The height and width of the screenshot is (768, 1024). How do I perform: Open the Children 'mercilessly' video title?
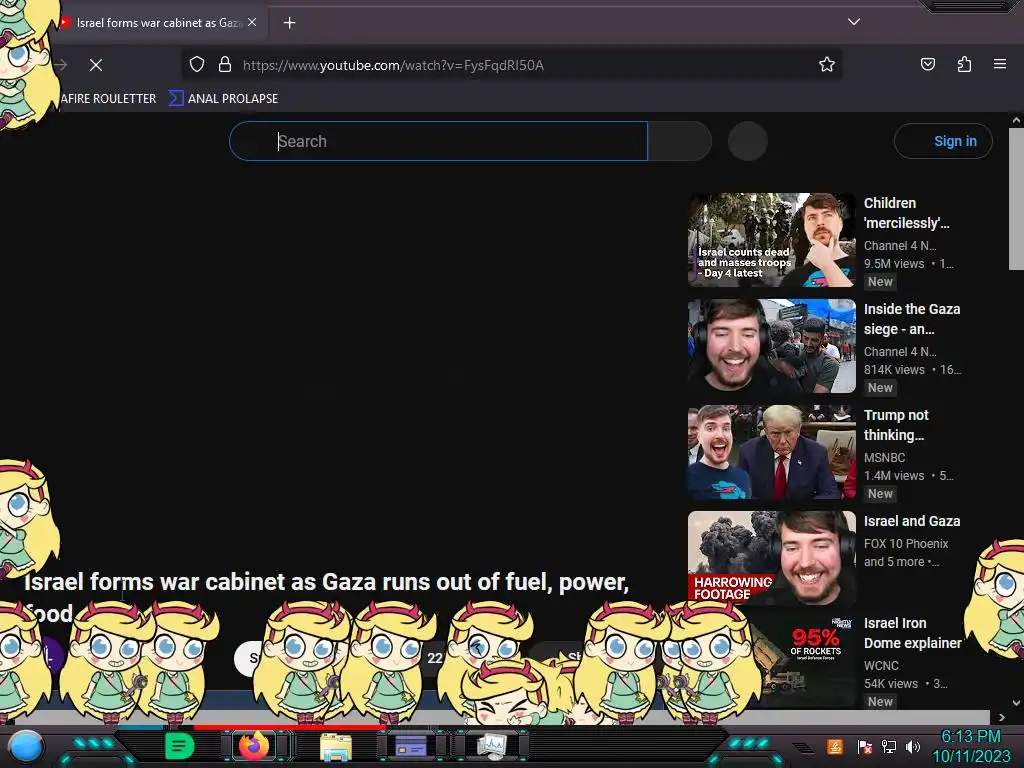pyautogui.click(x=906, y=213)
